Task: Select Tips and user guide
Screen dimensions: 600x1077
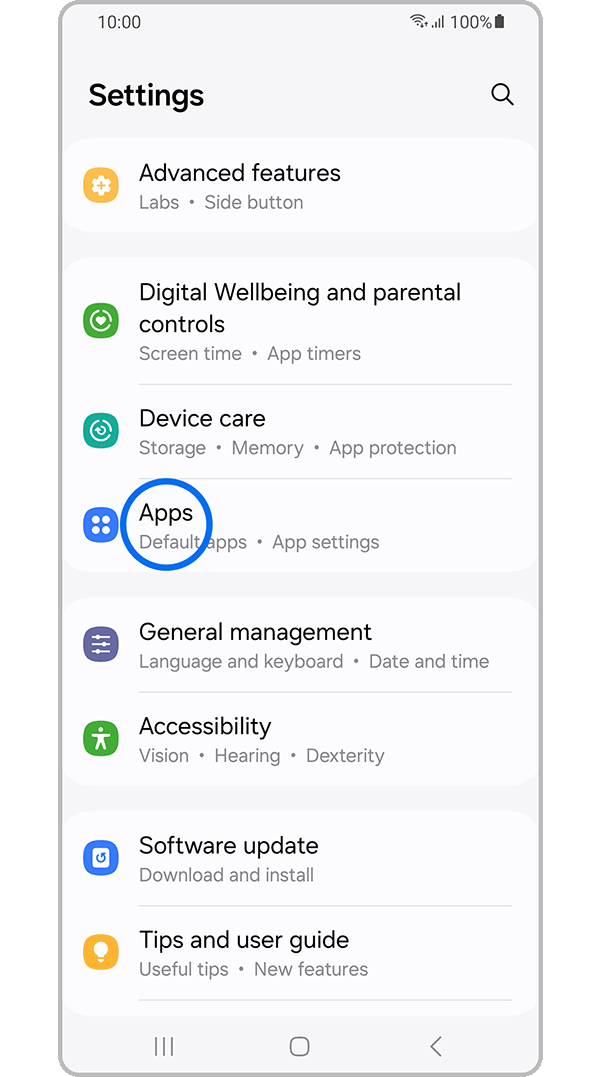Action: pos(300,953)
